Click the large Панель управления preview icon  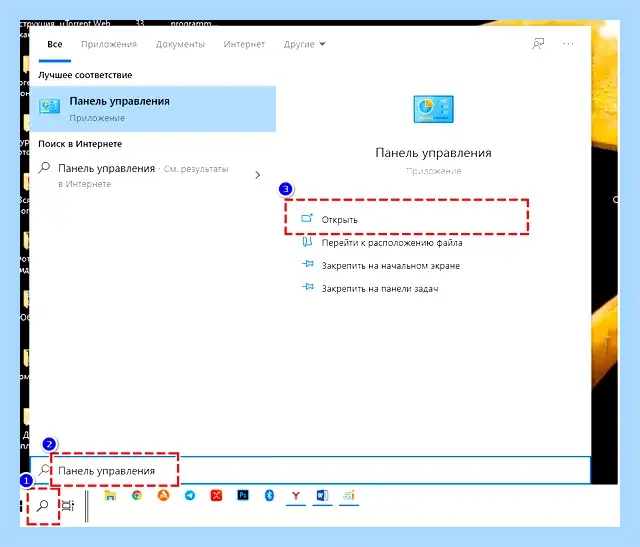433,109
